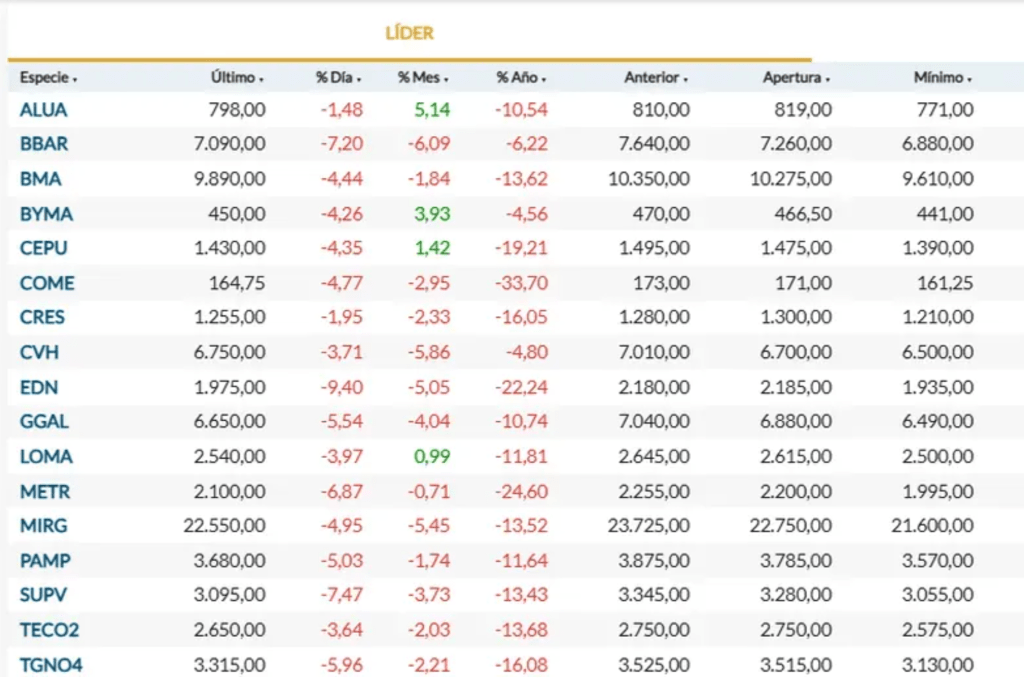This screenshot has width=1024, height=689.
Task: Open the ALUA stock link
Action: coord(43,110)
